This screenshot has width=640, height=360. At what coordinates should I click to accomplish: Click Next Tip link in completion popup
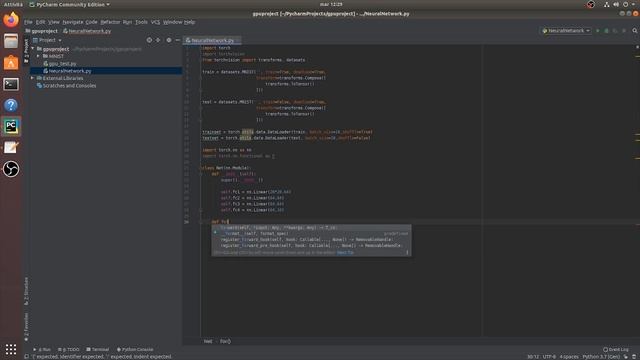[345, 253]
